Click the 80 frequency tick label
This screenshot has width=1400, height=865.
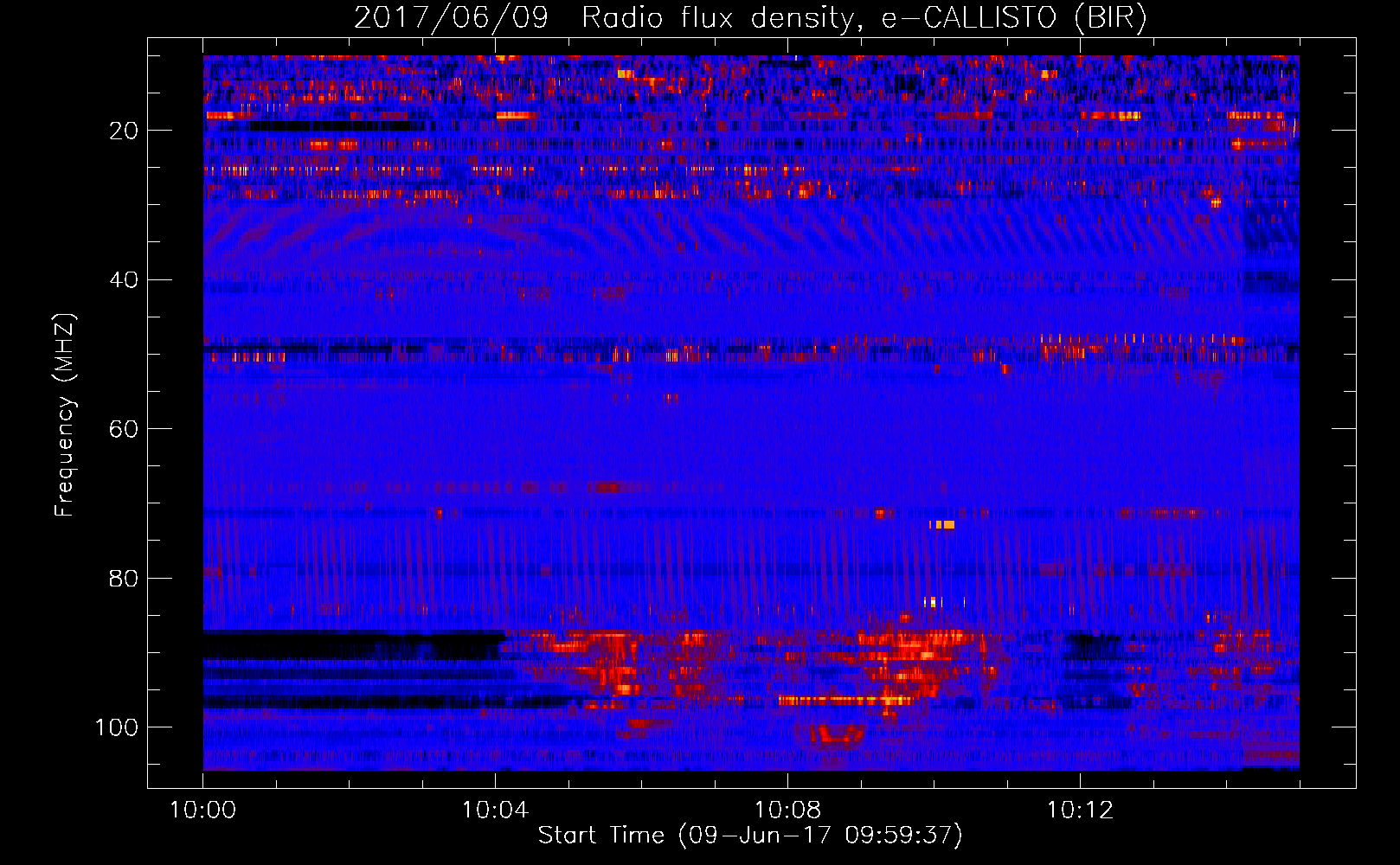coord(124,578)
